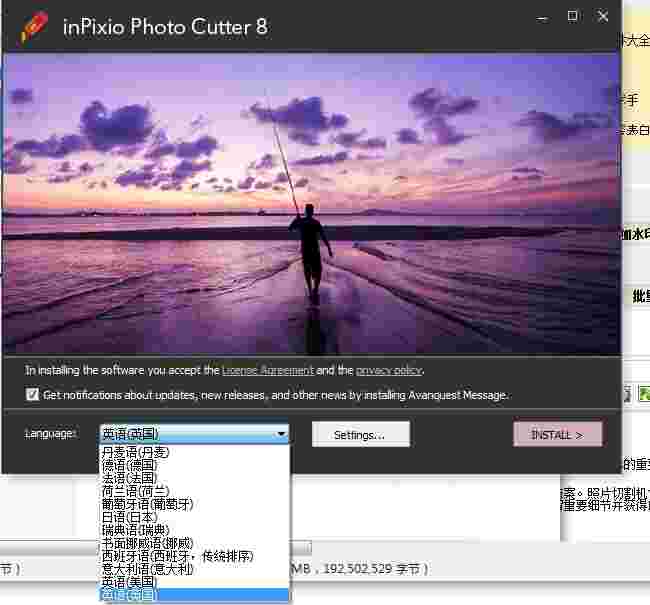Image resolution: width=650 pixels, height=605 pixels.
Task: Open the License Agreement link
Action: [x=268, y=370]
